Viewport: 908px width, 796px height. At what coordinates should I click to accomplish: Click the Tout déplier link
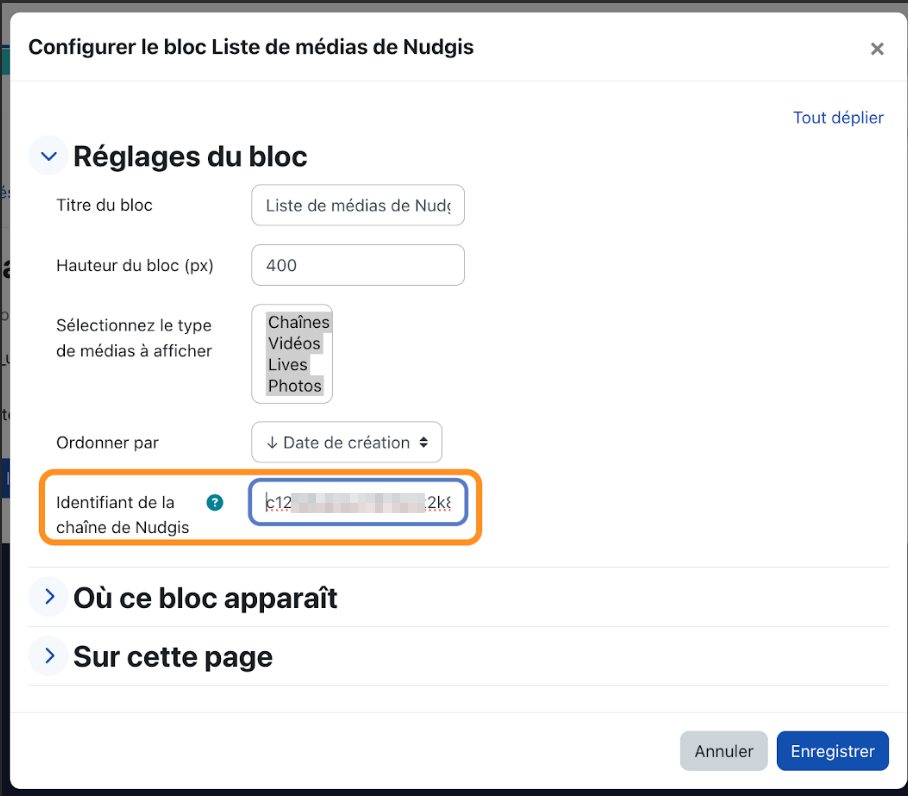(x=838, y=118)
